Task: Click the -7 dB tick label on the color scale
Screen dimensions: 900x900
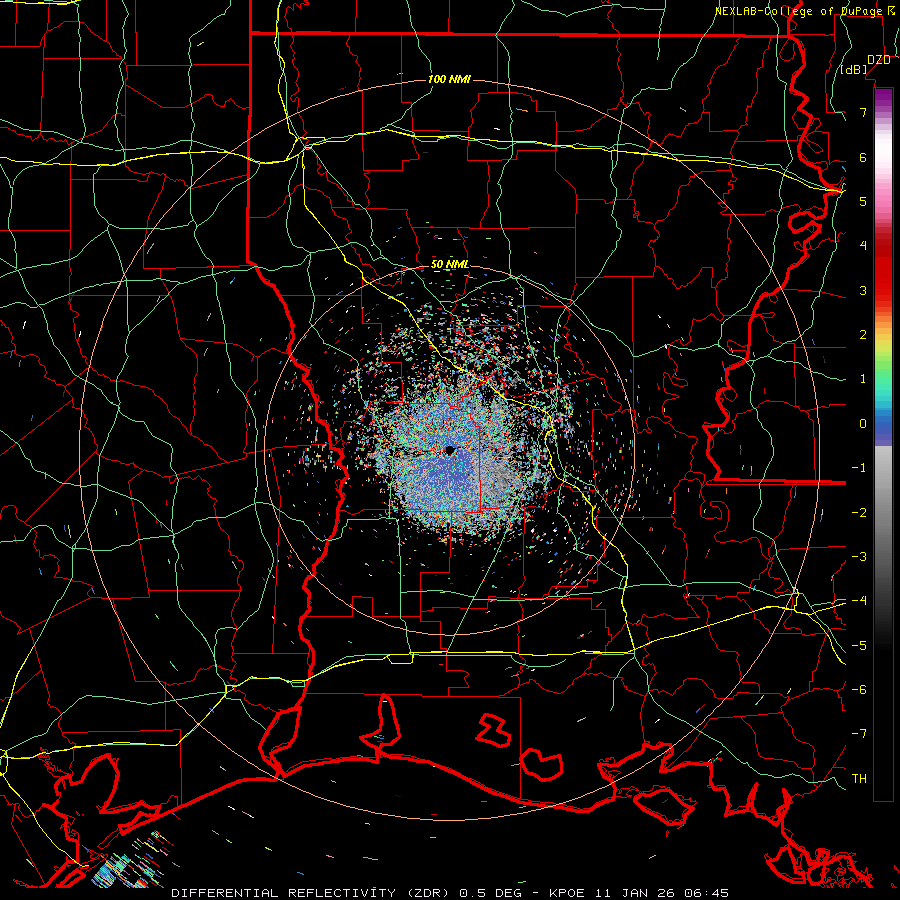Action: (x=859, y=734)
